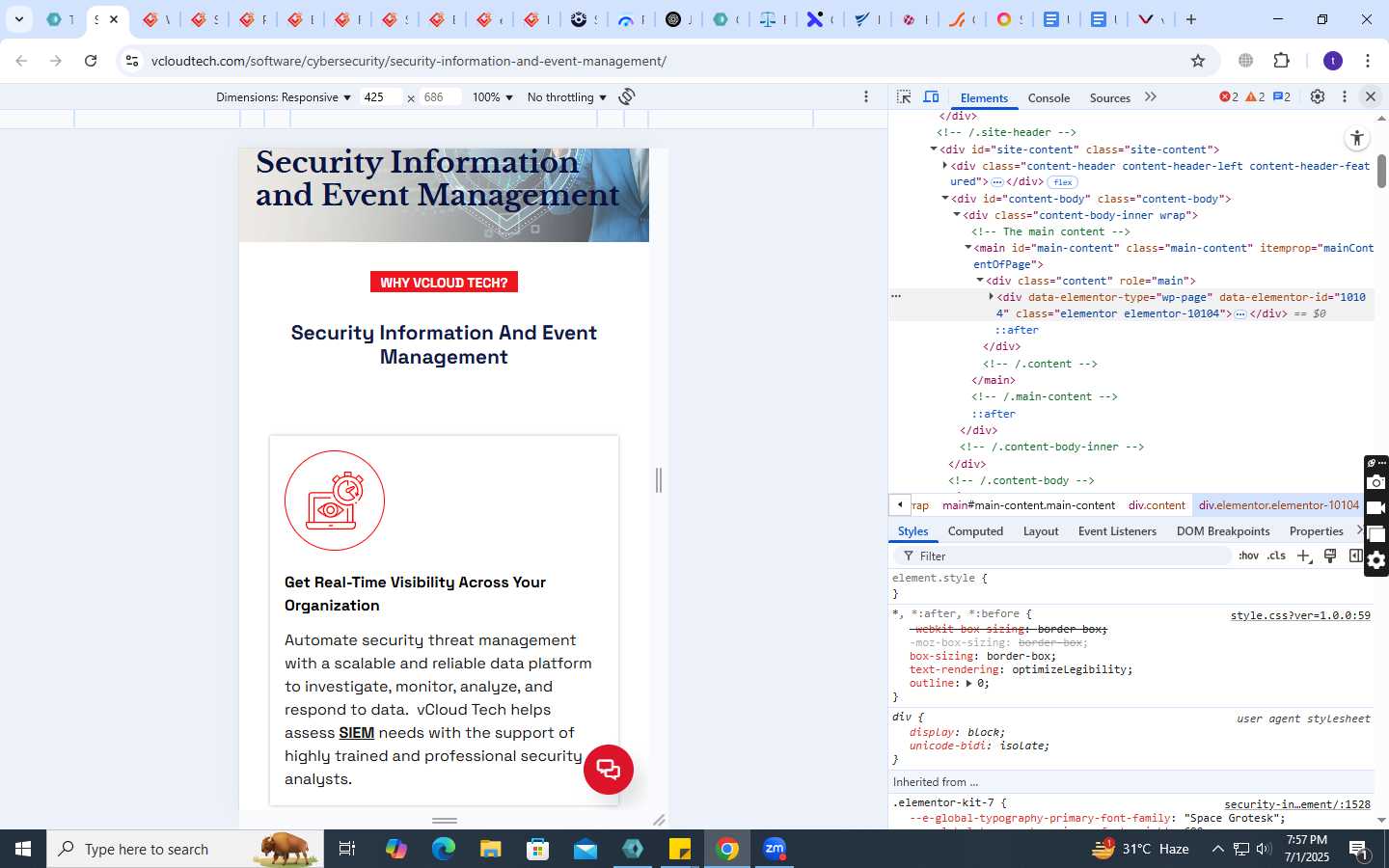Image resolution: width=1389 pixels, height=868 pixels.
Task: Open the Windows Start menu
Action: [23, 849]
